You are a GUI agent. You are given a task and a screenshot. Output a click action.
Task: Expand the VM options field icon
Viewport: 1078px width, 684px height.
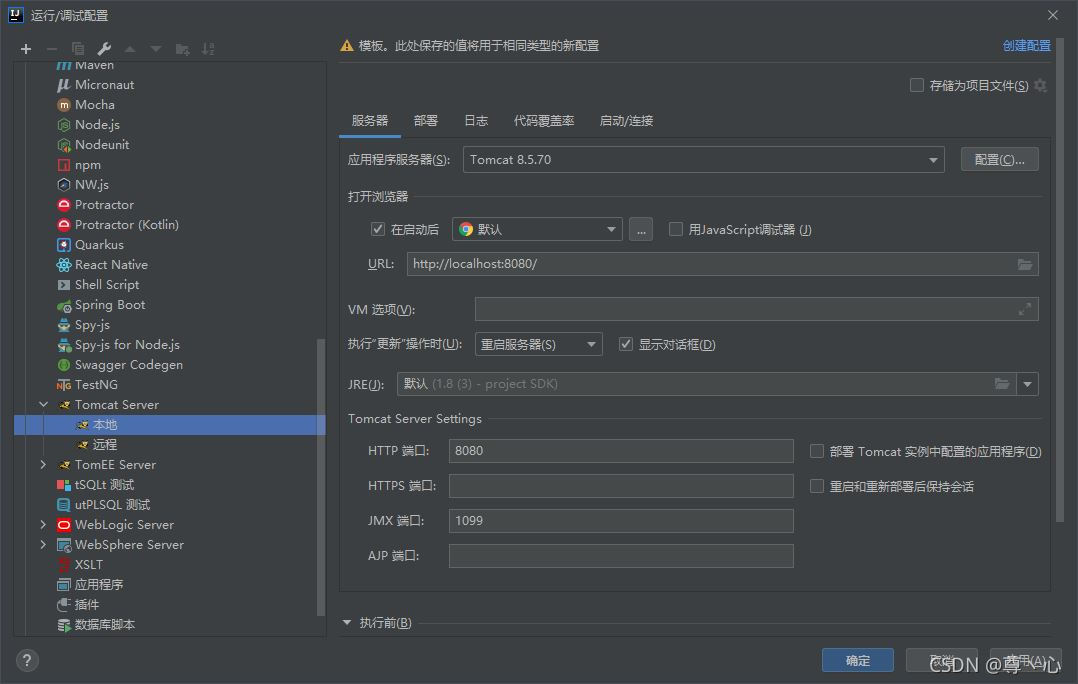point(1024,309)
